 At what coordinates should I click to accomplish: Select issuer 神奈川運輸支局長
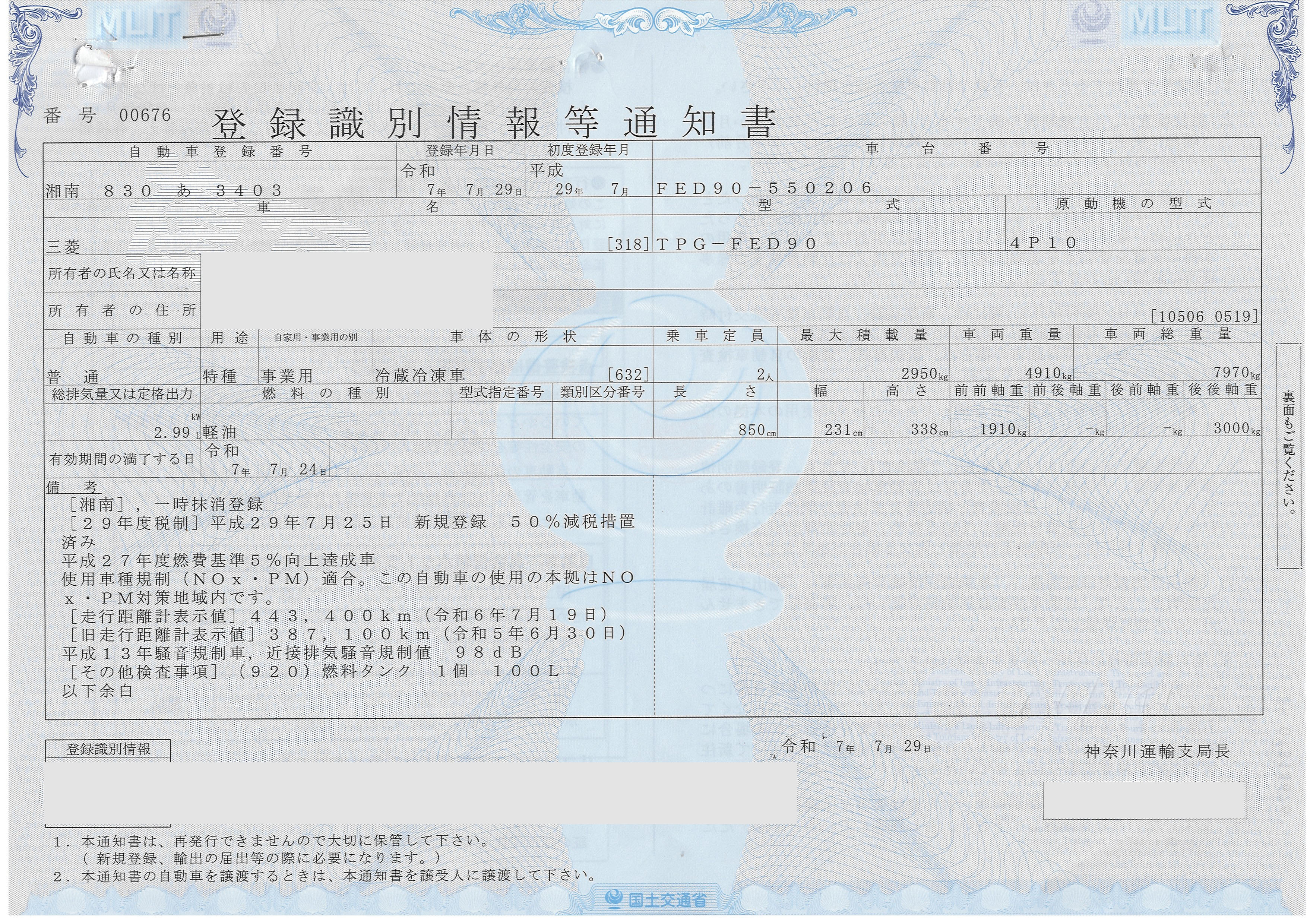click(1157, 751)
